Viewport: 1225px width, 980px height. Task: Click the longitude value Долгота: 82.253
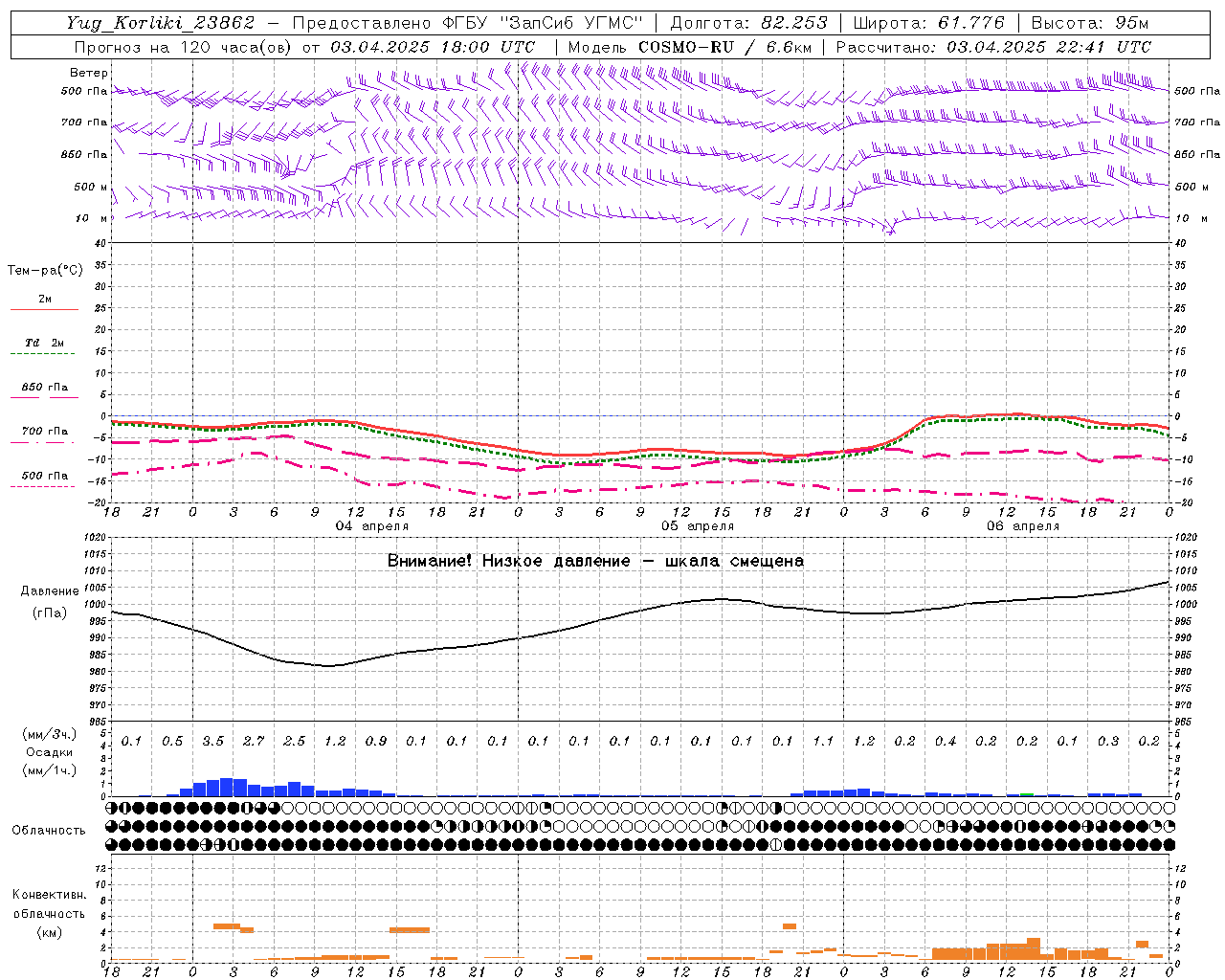[749, 23]
